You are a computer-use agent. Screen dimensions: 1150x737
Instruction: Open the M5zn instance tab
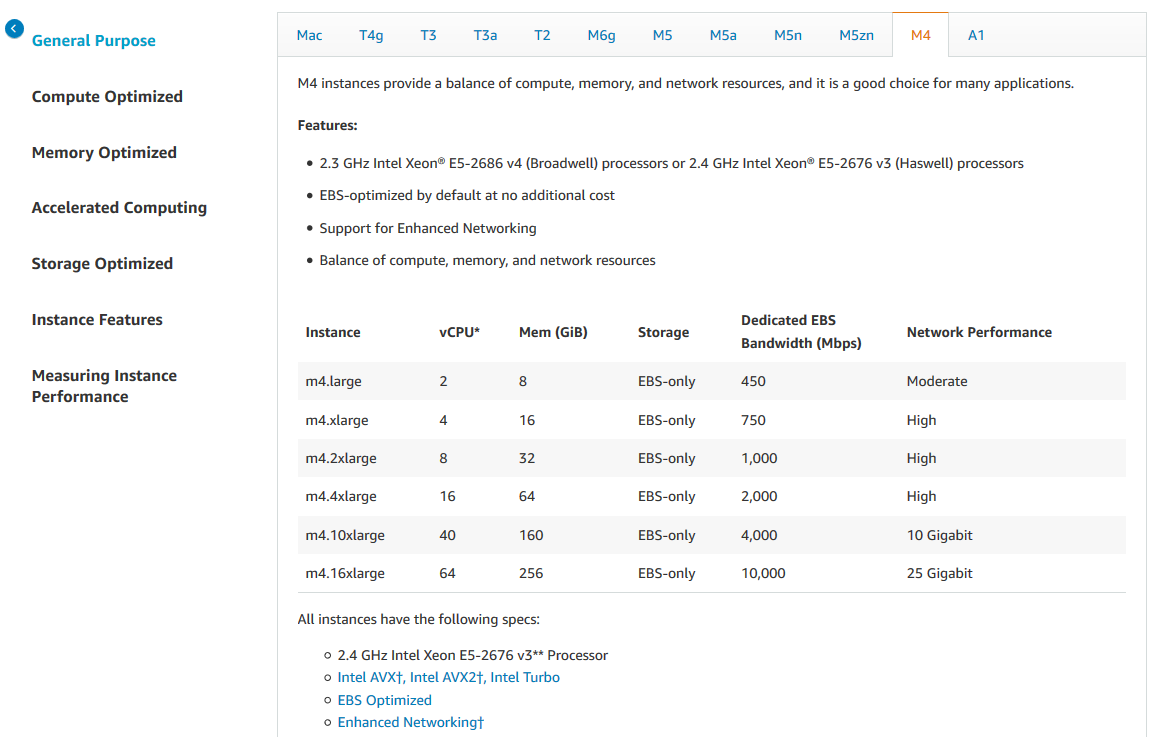point(856,35)
